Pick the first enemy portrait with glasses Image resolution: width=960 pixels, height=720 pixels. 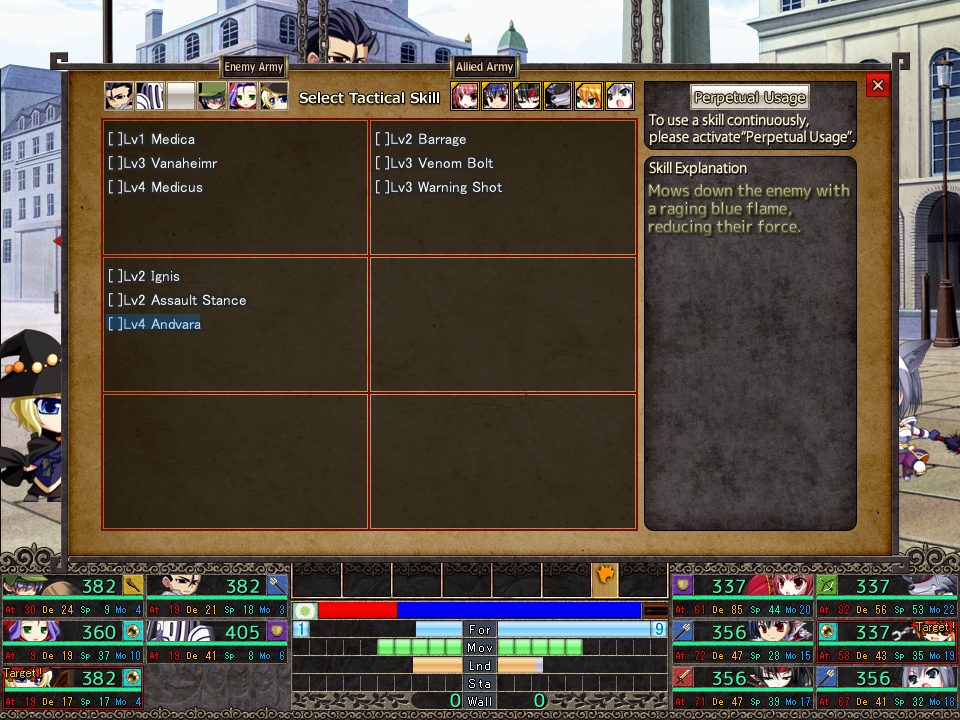coord(119,96)
